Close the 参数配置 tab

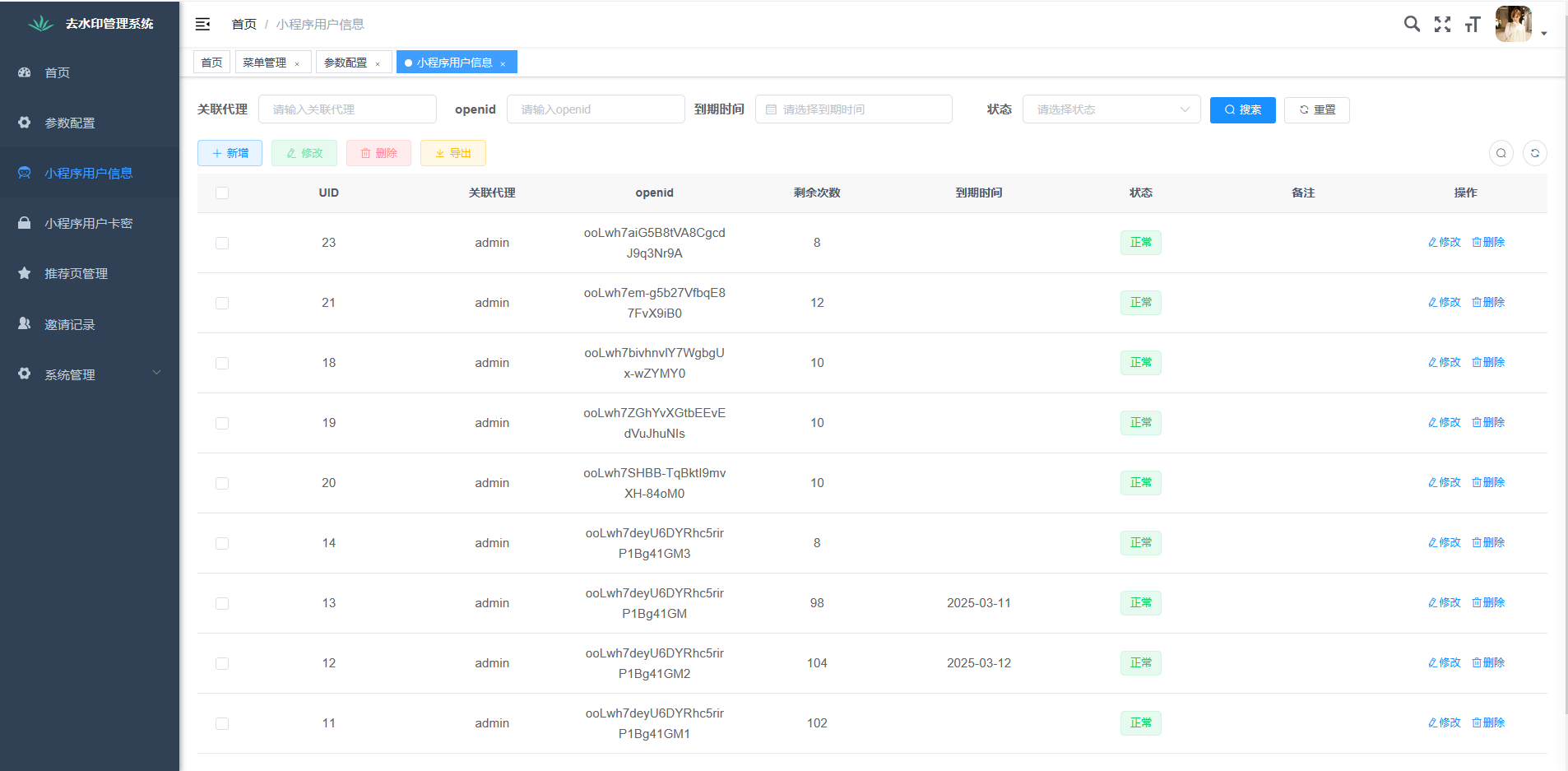coord(378,63)
